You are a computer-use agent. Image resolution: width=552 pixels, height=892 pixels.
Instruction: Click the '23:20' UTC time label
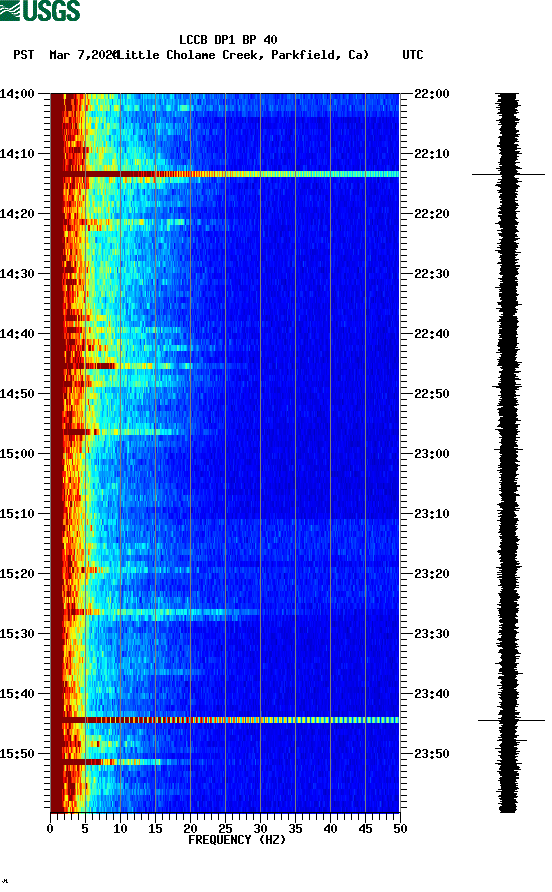432,573
